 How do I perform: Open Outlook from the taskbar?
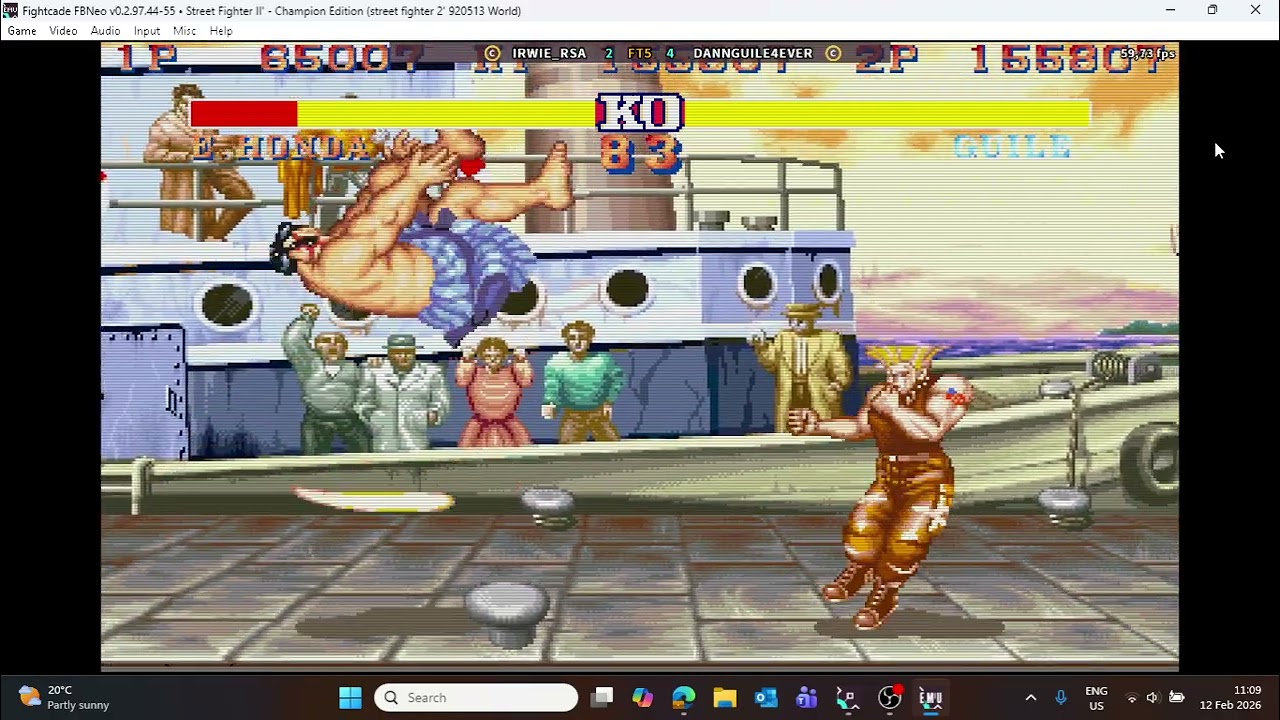[x=766, y=697]
